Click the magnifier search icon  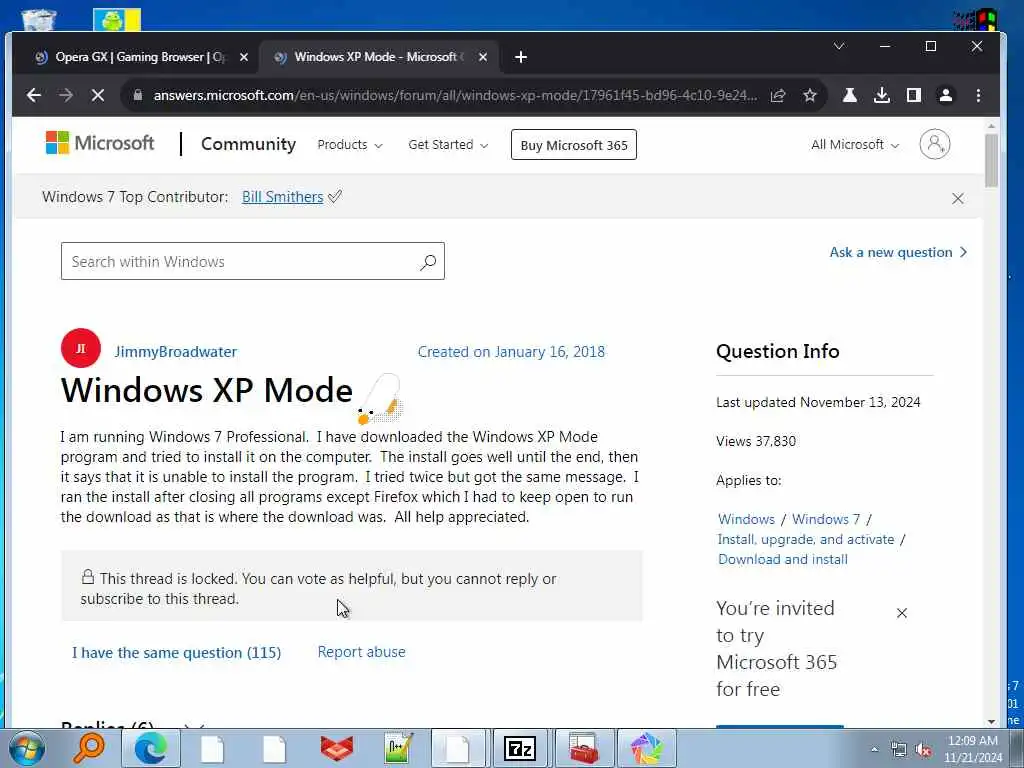tap(428, 262)
